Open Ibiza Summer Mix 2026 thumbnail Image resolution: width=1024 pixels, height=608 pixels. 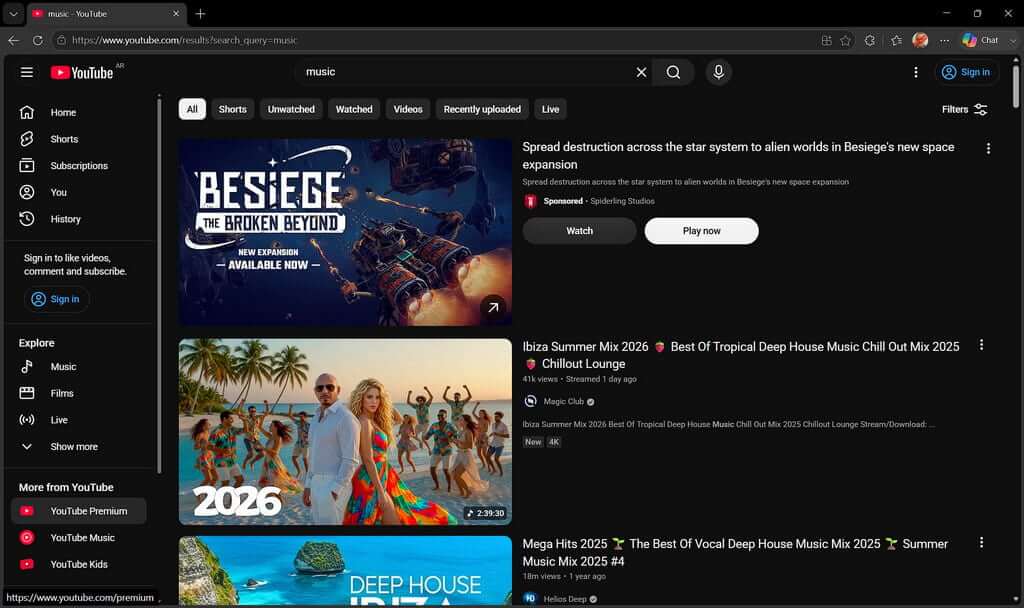click(345, 432)
